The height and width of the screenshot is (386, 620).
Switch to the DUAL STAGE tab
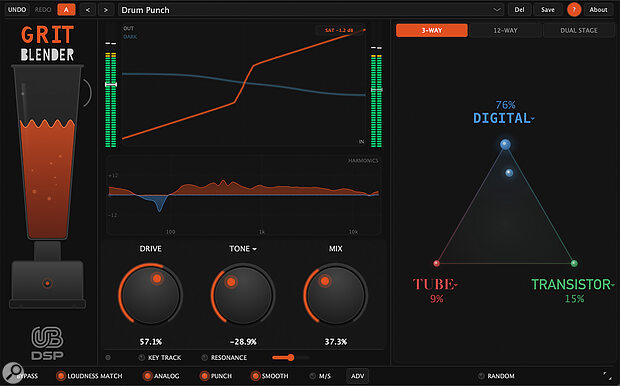pos(579,30)
